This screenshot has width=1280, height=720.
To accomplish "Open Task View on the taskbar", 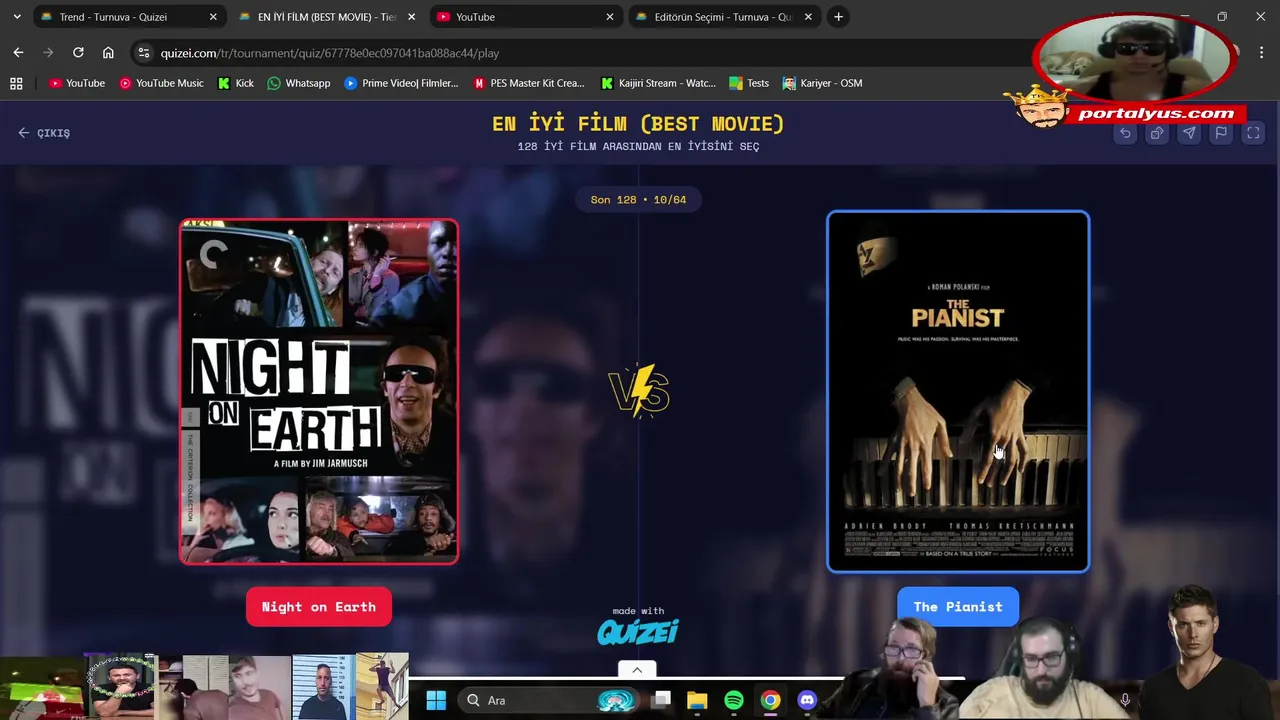I will pyautogui.click(x=661, y=701).
